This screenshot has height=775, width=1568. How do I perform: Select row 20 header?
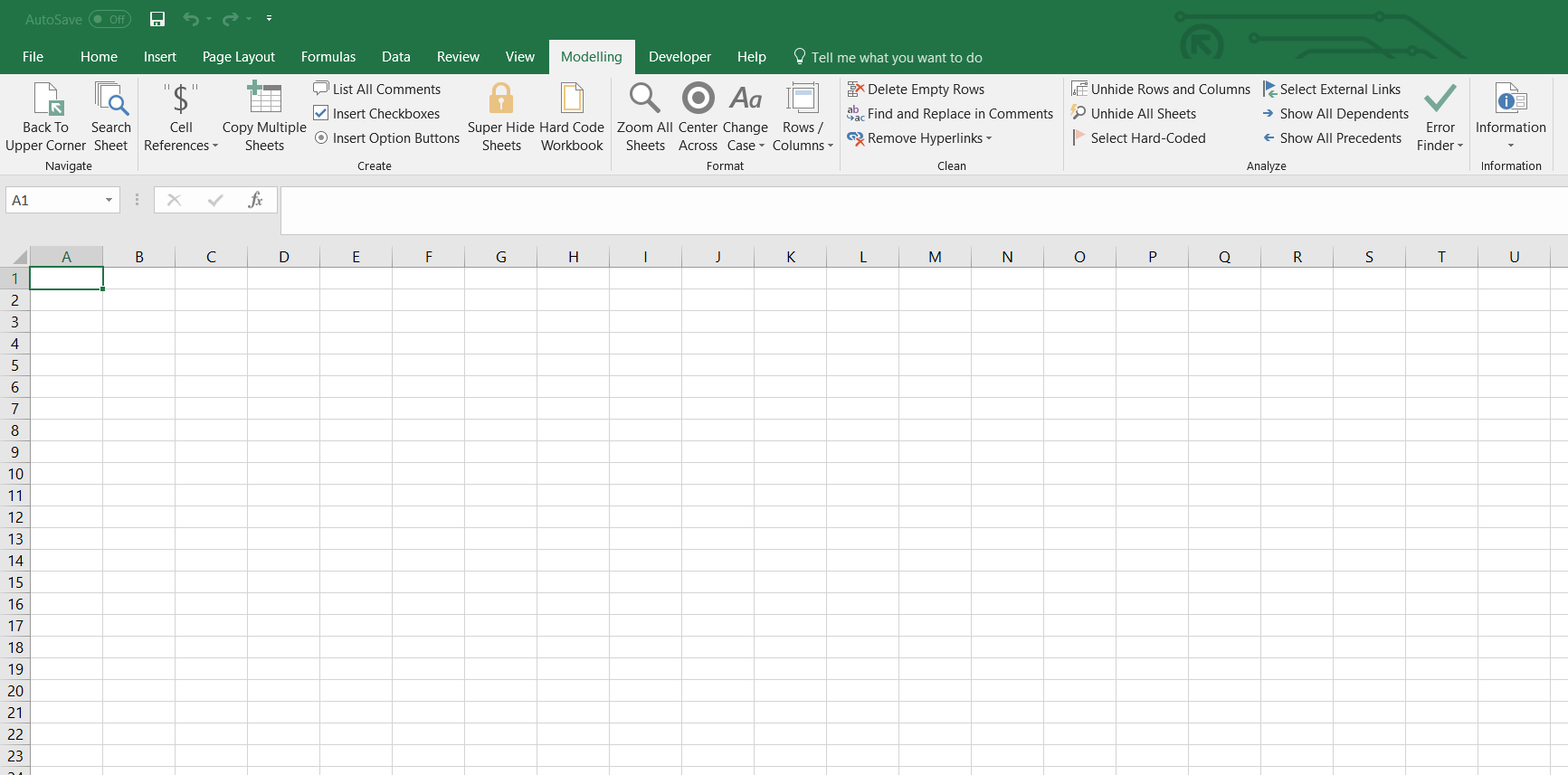pyautogui.click(x=15, y=691)
